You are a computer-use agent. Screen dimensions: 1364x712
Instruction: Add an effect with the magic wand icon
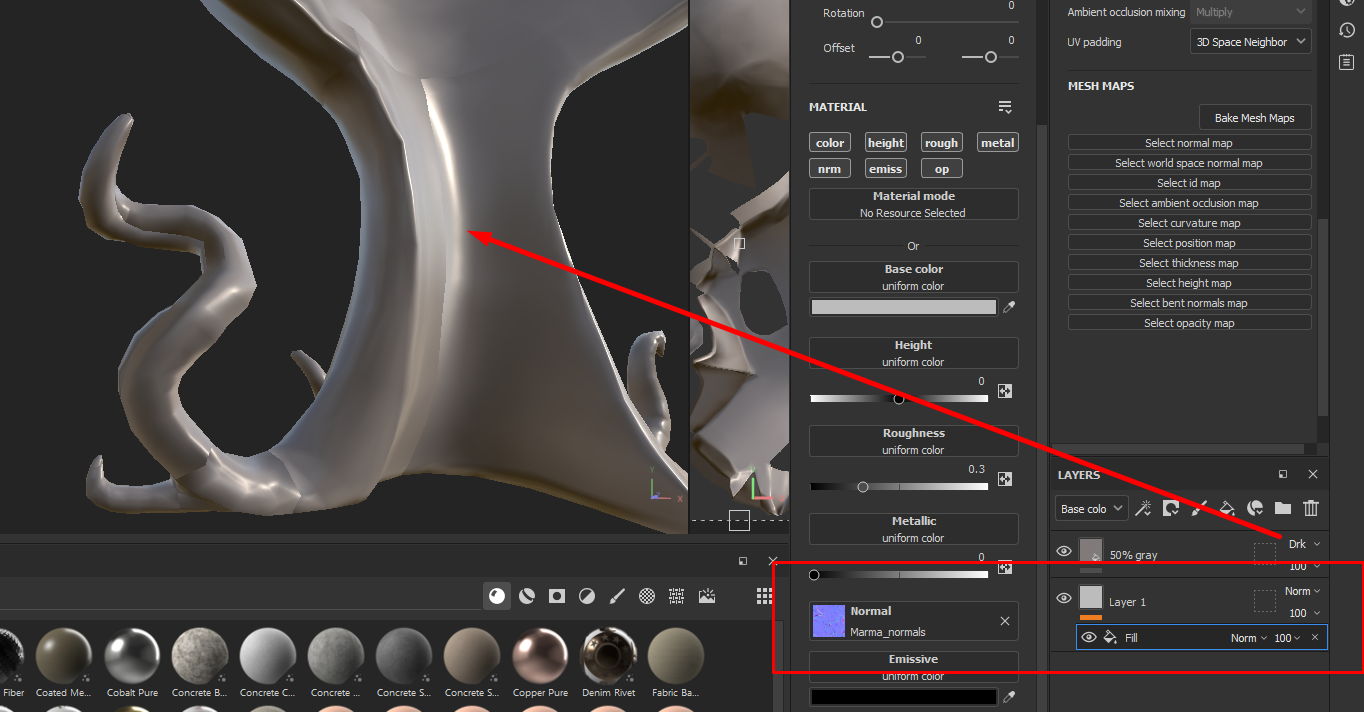1143,508
